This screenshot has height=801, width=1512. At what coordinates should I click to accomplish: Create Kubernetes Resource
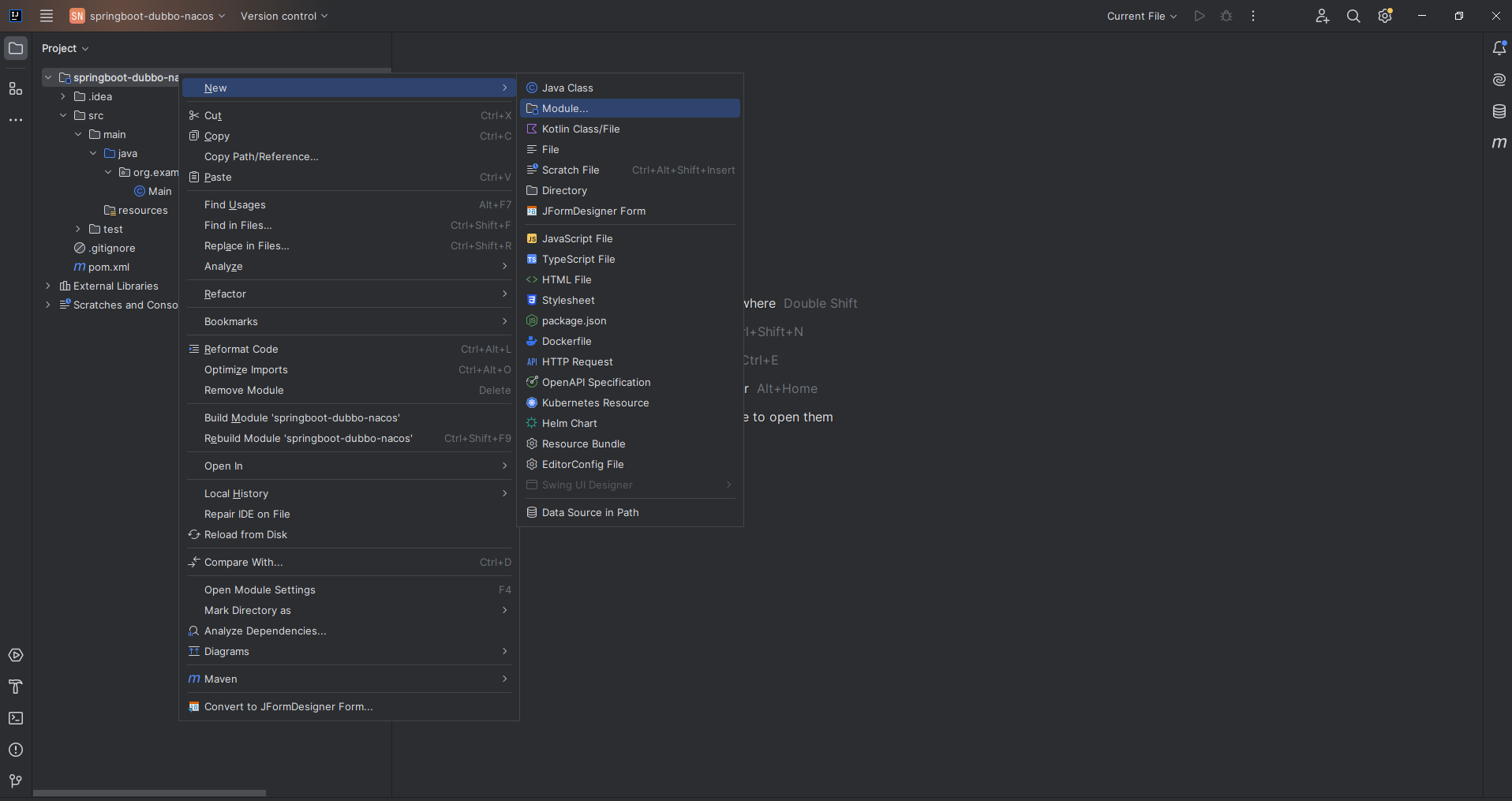(x=630, y=402)
